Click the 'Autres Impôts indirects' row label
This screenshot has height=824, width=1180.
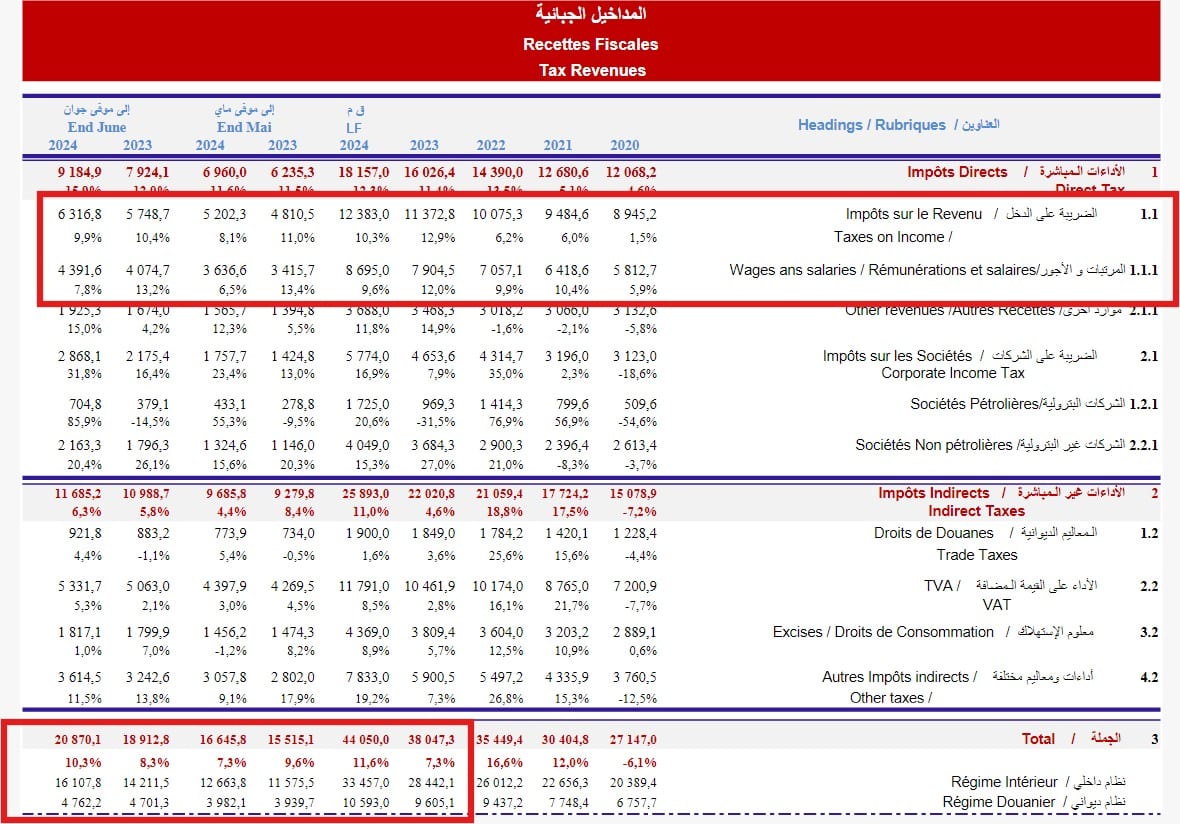895,677
